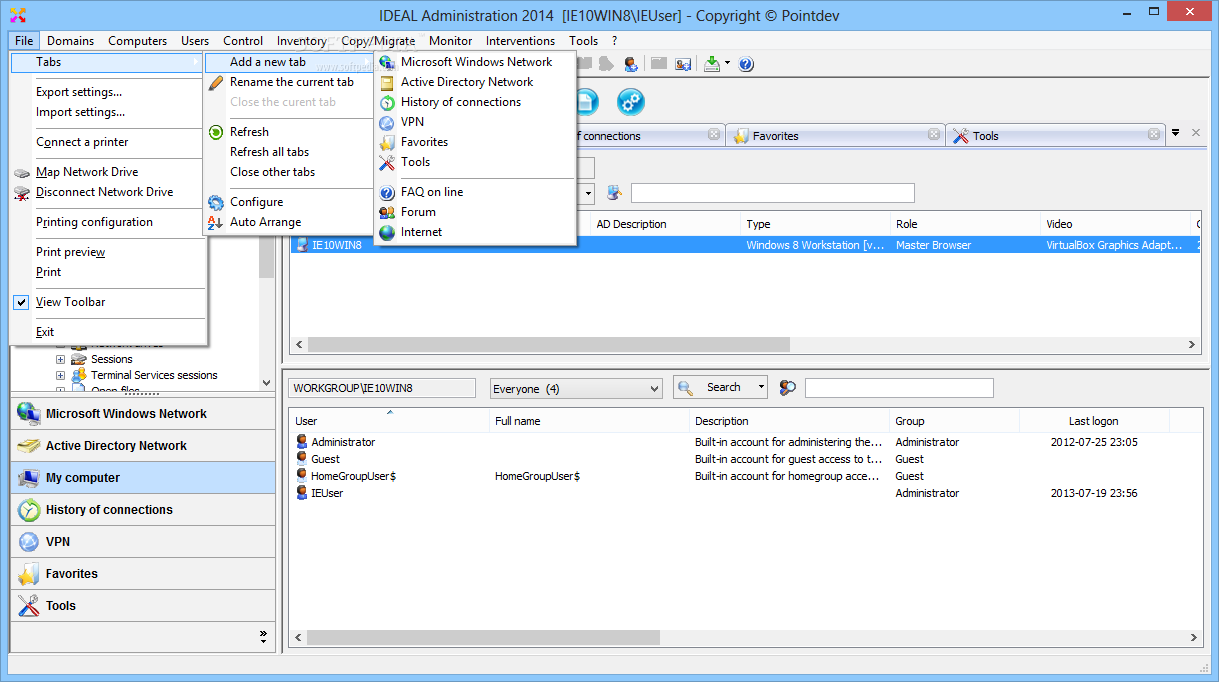Sort by the Last logon column
The height and width of the screenshot is (682, 1219).
coord(1093,421)
